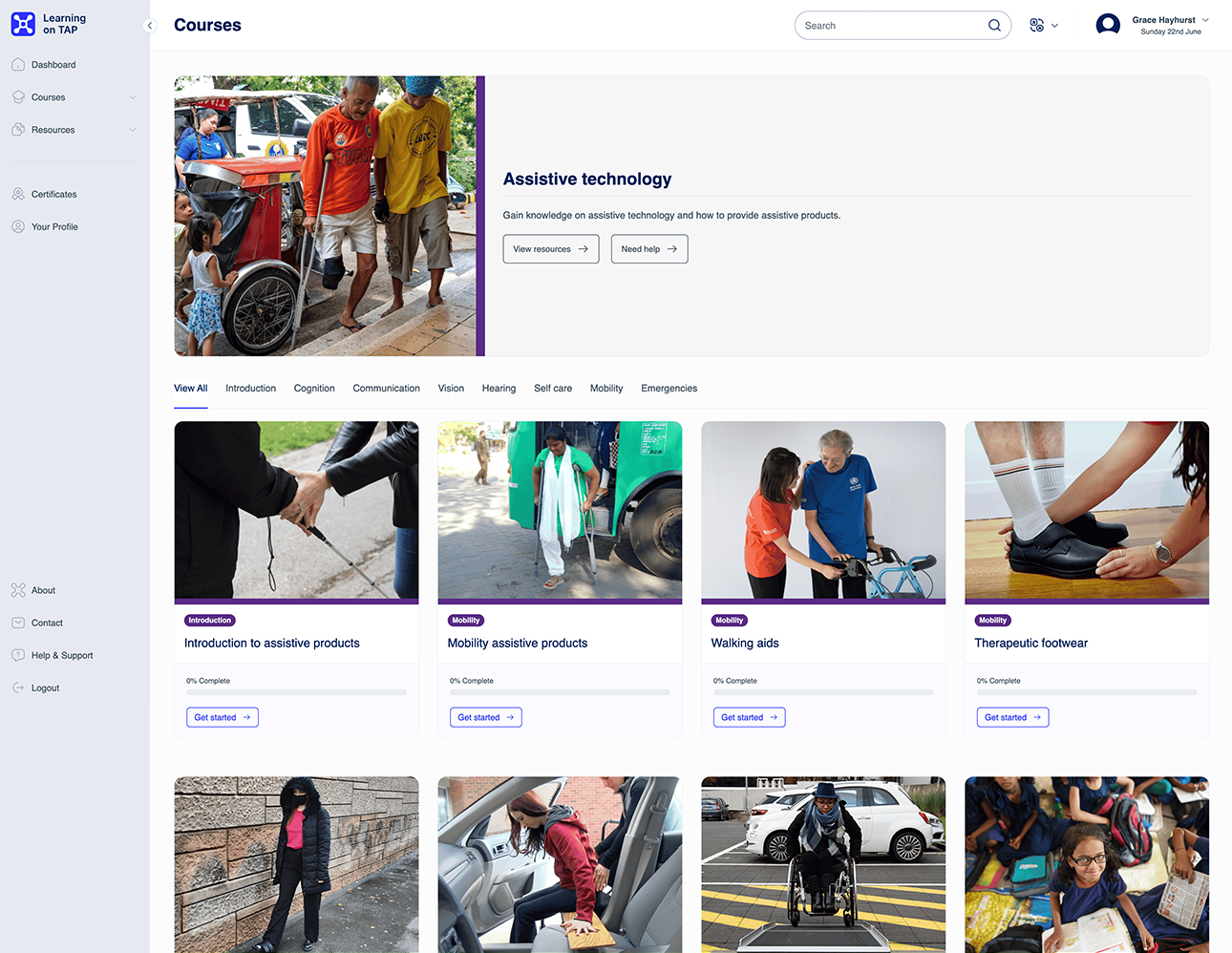Expand the Courses submenu chevron
1232x953 pixels.
(x=132, y=97)
